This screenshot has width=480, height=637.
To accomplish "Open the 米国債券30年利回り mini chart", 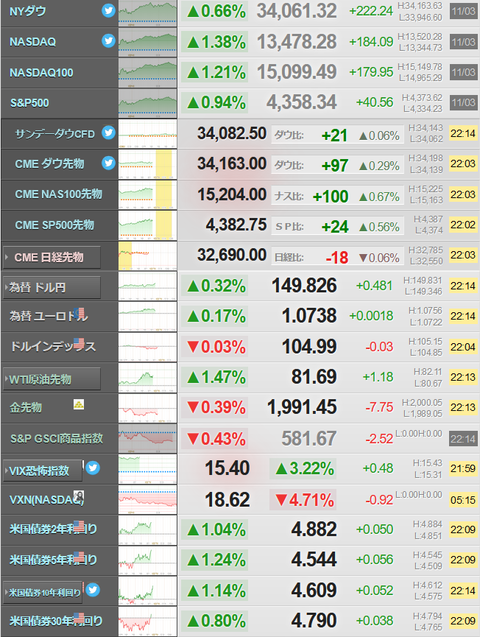I will point(147,621).
